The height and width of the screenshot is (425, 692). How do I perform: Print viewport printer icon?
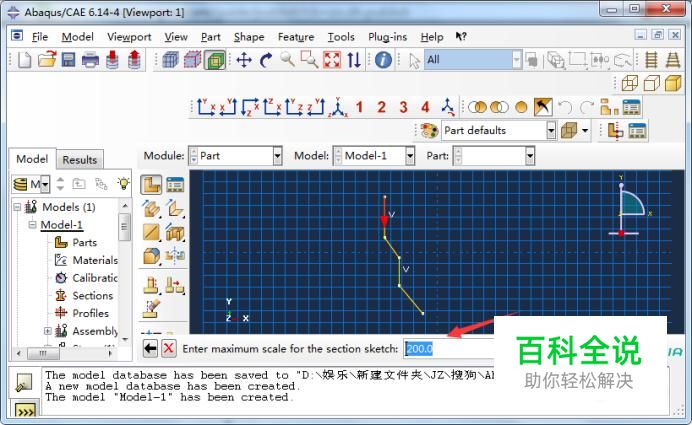point(90,60)
